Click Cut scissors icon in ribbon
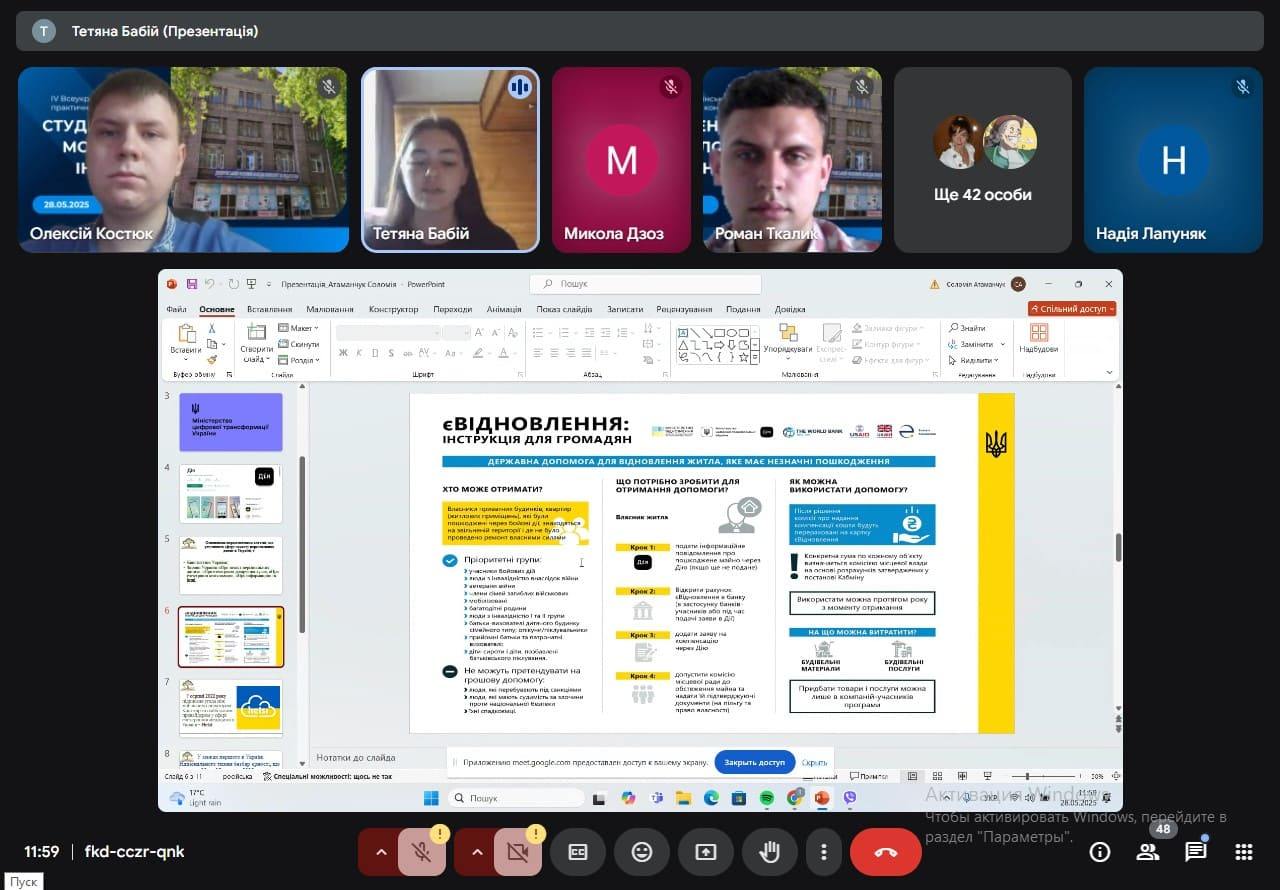1280x890 pixels. click(x=212, y=328)
